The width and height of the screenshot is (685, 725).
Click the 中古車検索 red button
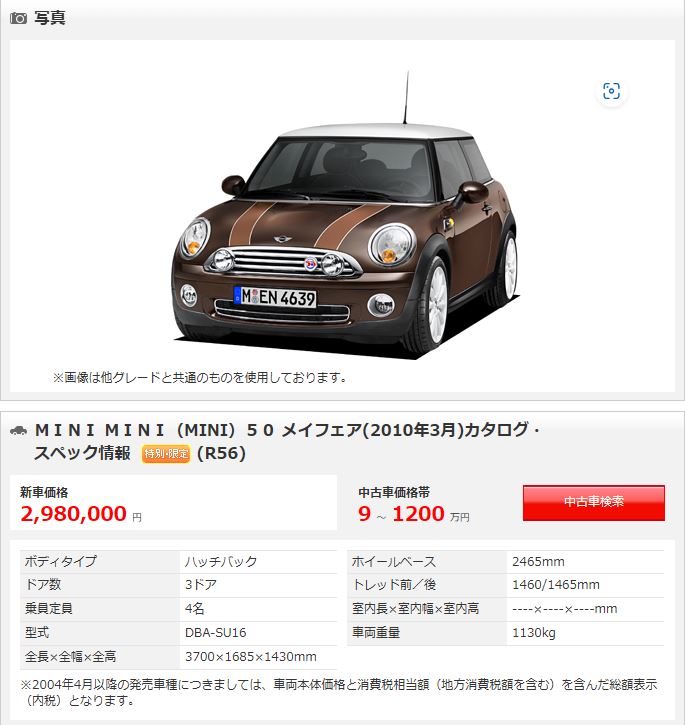pyautogui.click(x=594, y=503)
